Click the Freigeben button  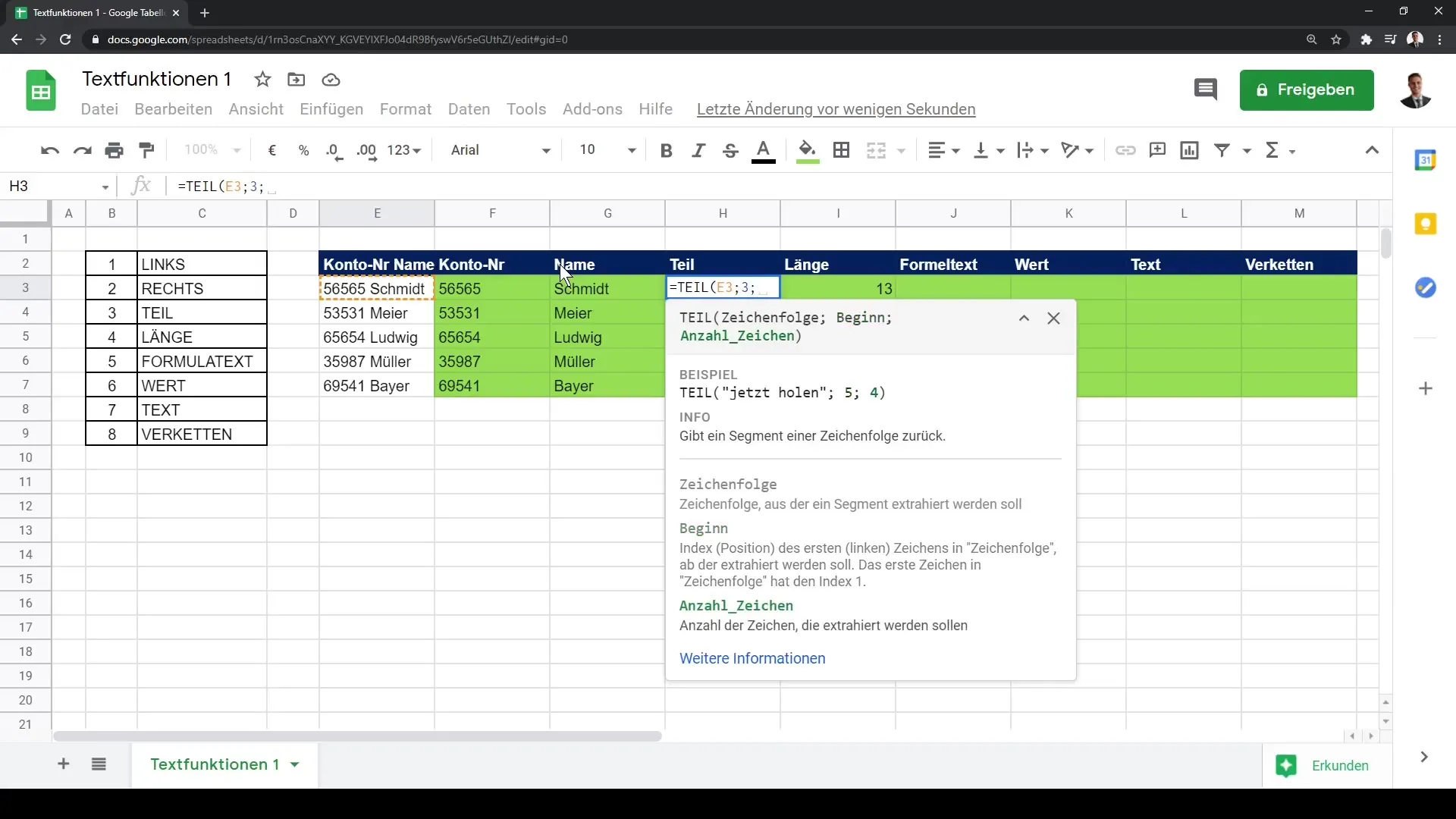pyautogui.click(x=1307, y=90)
